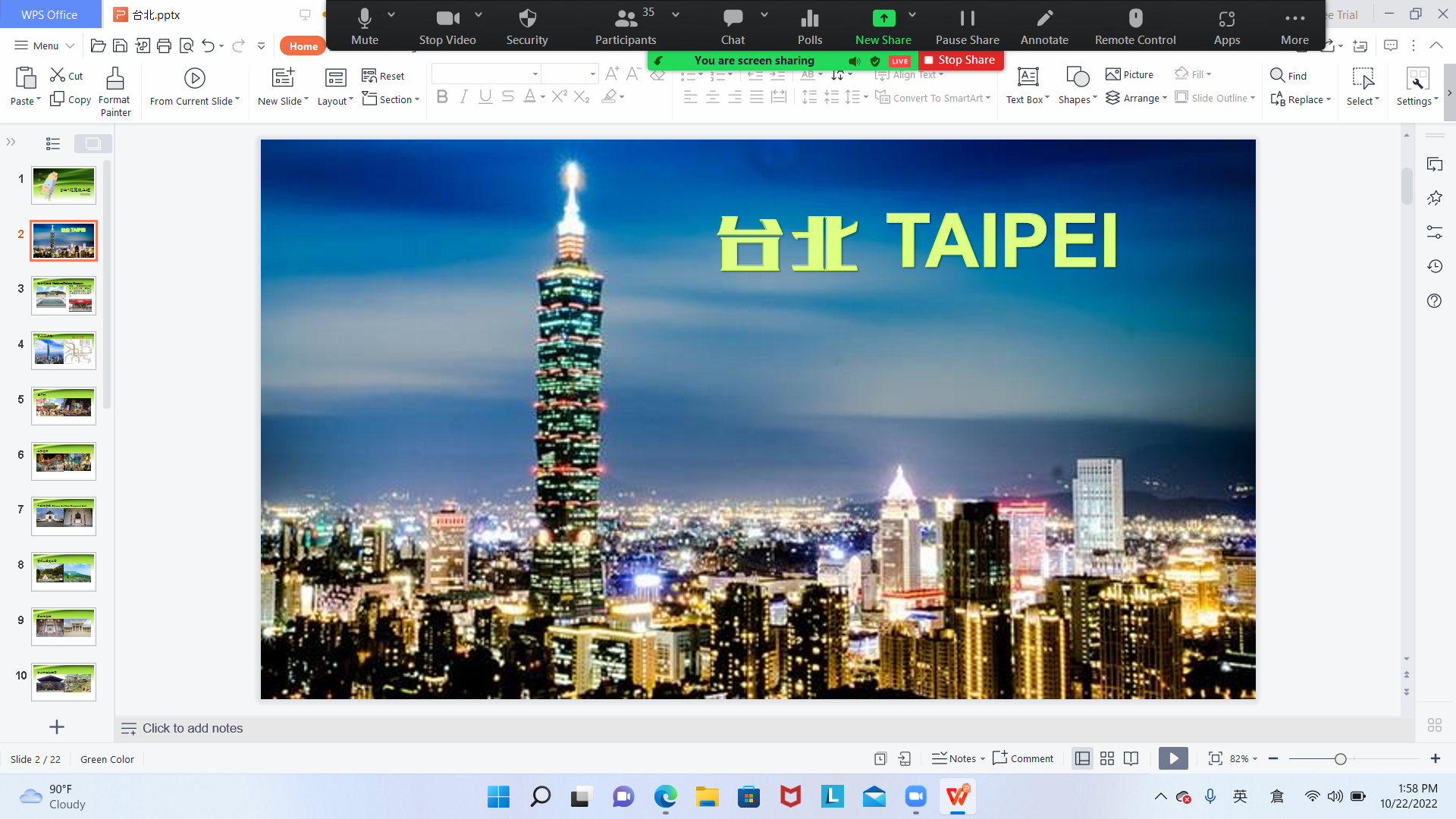Start slideshow From Current Slide

click(x=194, y=86)
